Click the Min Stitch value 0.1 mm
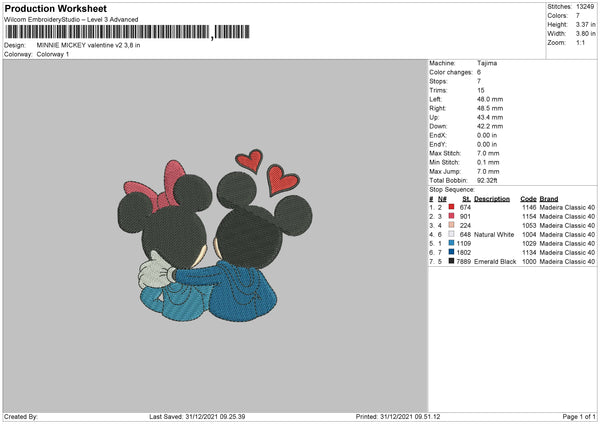 click(x=488, y=162)
